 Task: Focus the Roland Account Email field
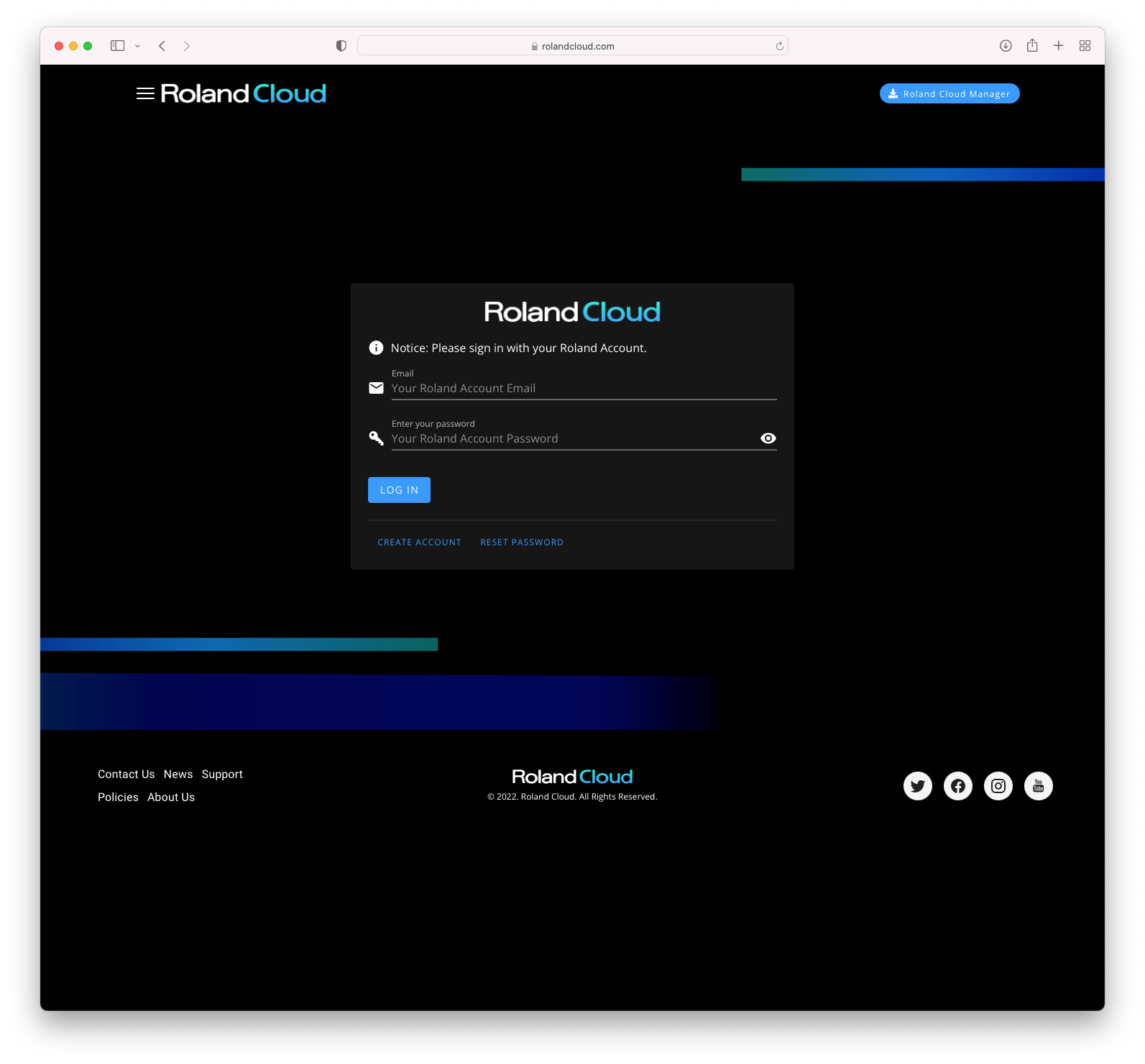[584, 389]
